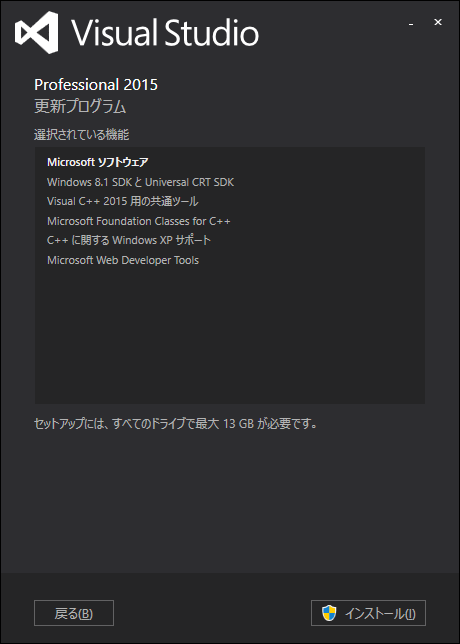Image resolution: width=460 pixels, height=644 pixels.
Task: Click the footer bar between 戻る and インストール buttons
Action: click(212, 613)
